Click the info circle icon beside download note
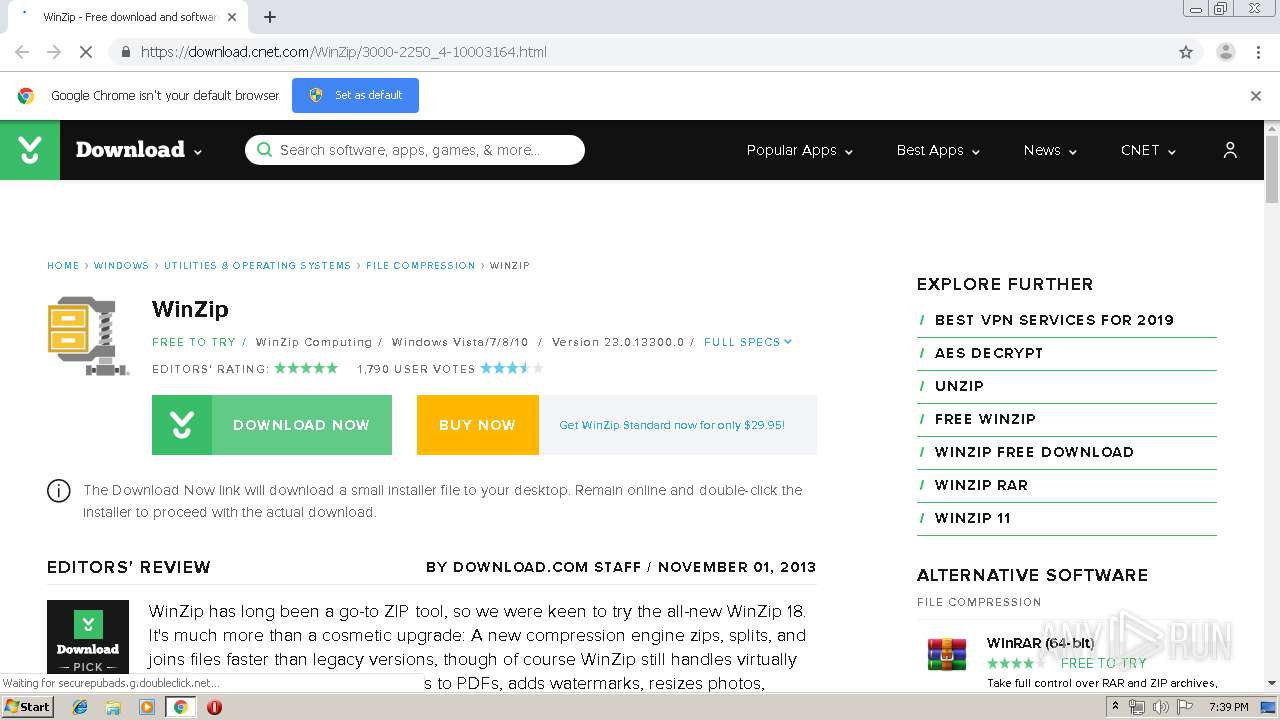 tap(59, 491)
